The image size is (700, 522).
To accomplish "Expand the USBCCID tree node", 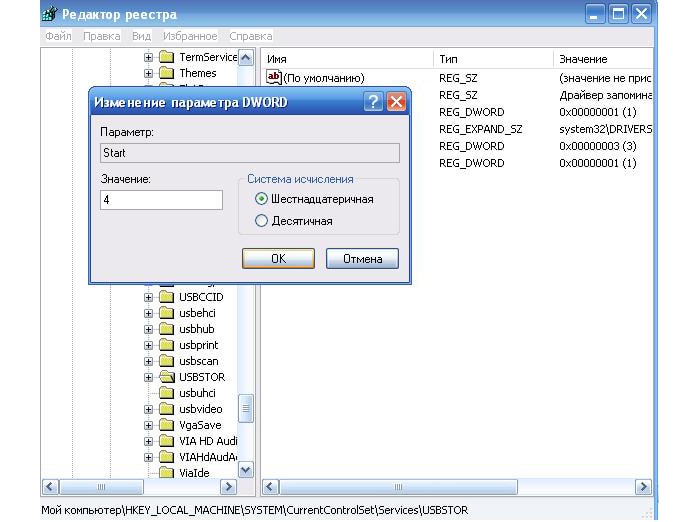I will (149, 297).
